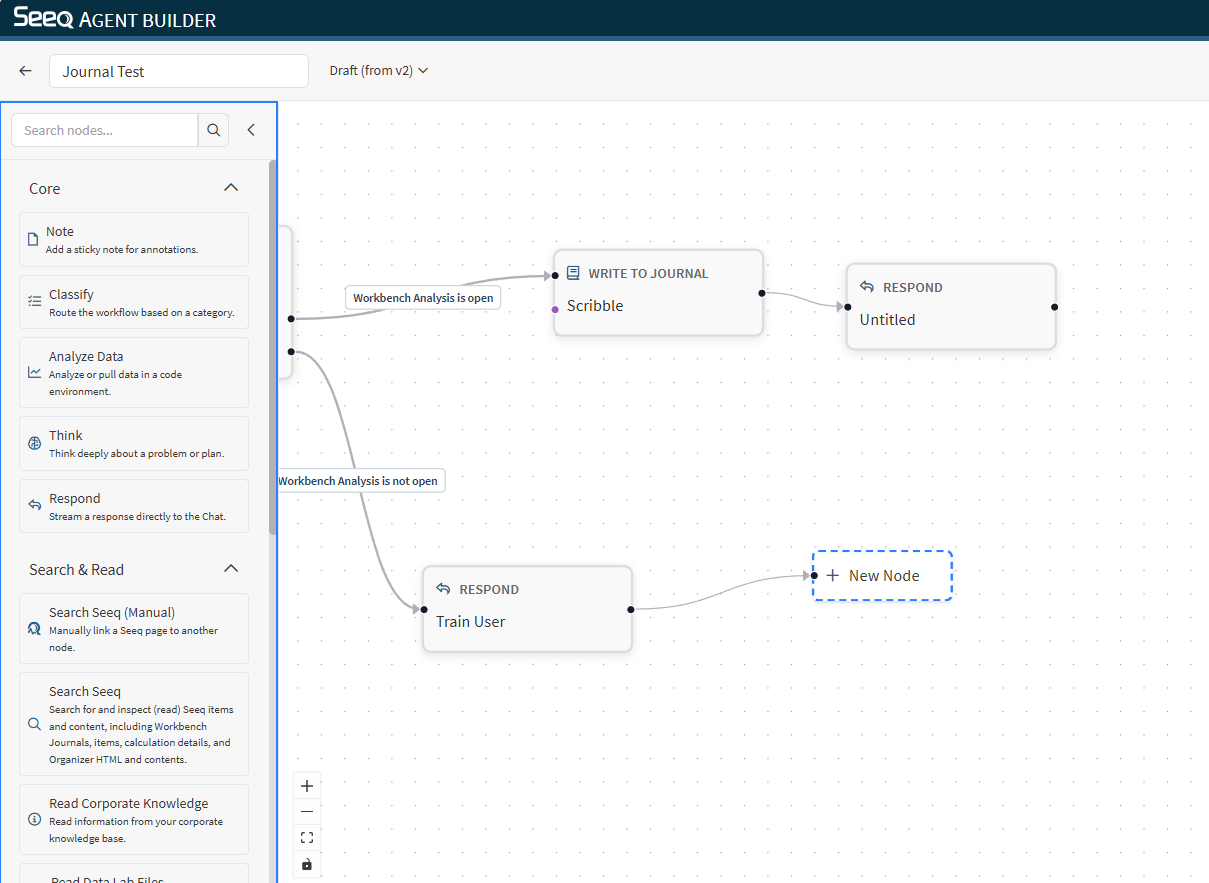Zoom out the canvas with minus button
Viewport: 1209px width, 883px height.
pyautogui.click(x=307, y=812)
